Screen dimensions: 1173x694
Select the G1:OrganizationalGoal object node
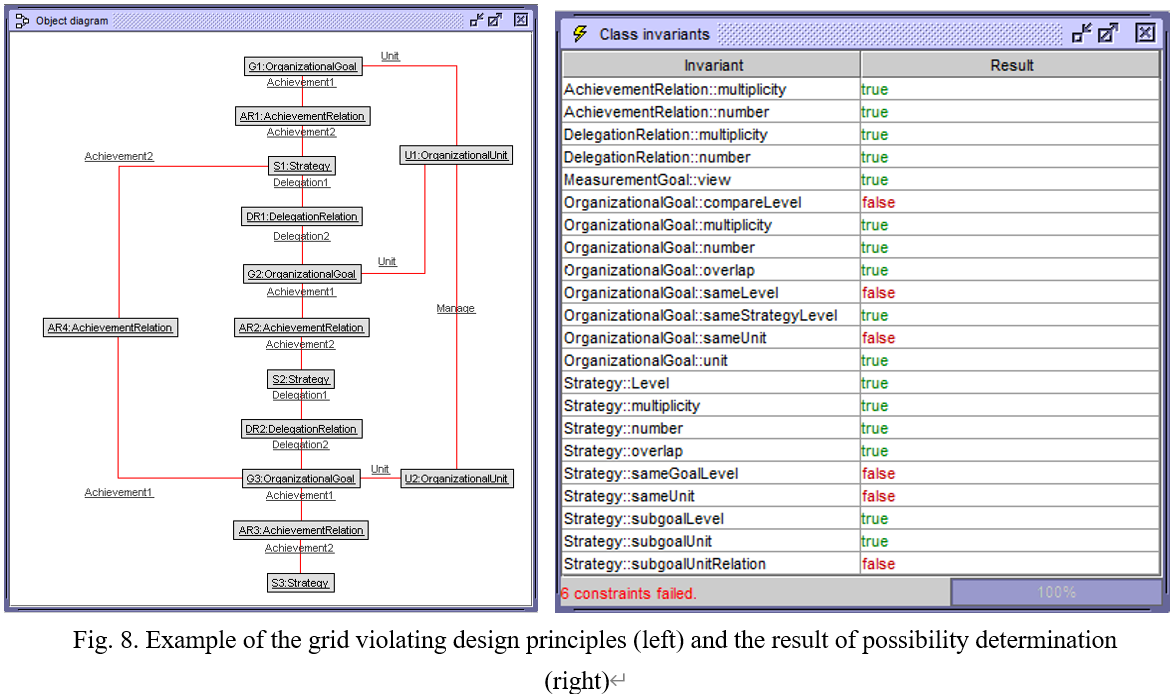pos(303,66)
